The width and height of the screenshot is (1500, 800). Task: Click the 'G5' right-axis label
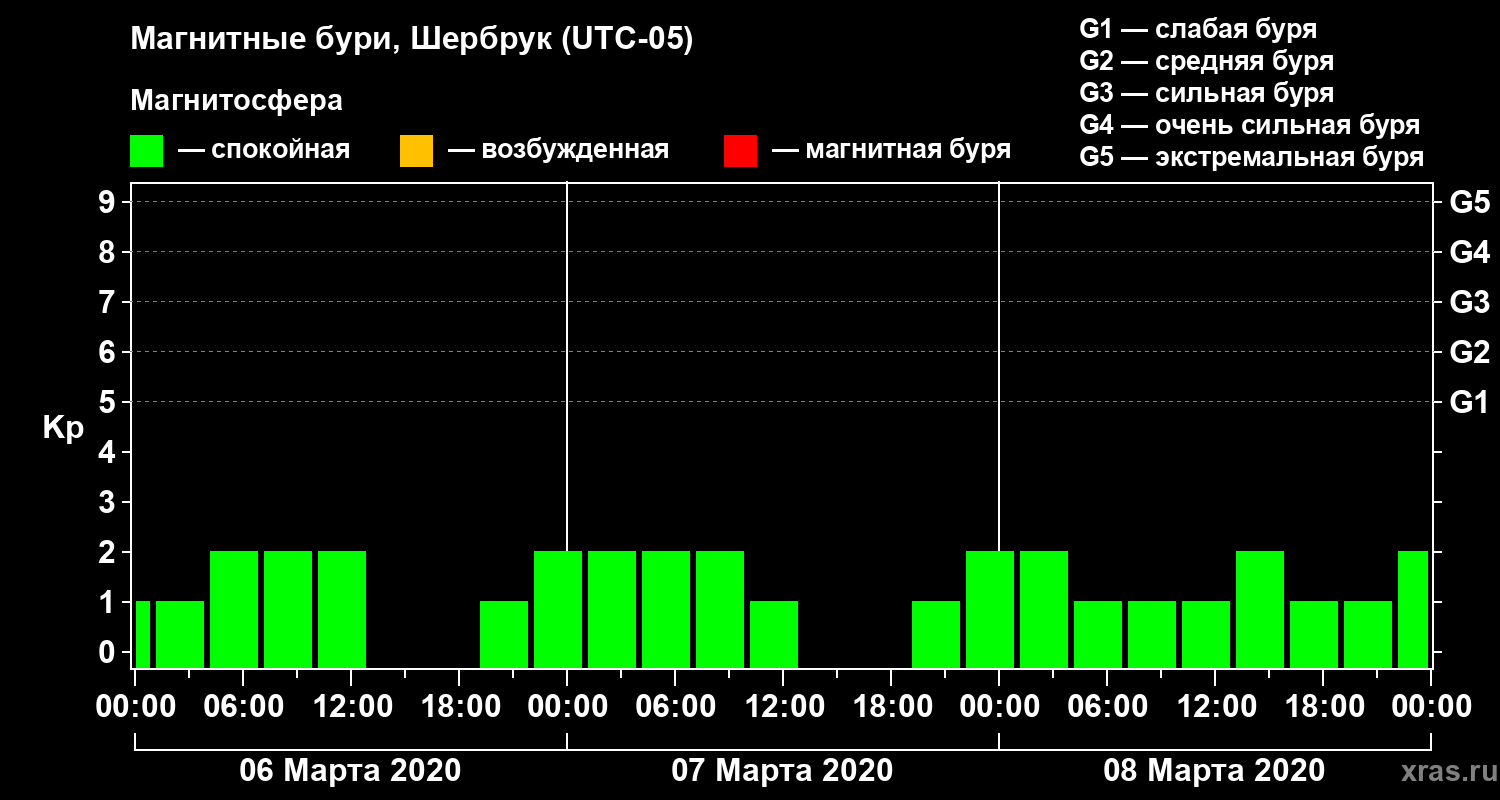pos(1469,202)
